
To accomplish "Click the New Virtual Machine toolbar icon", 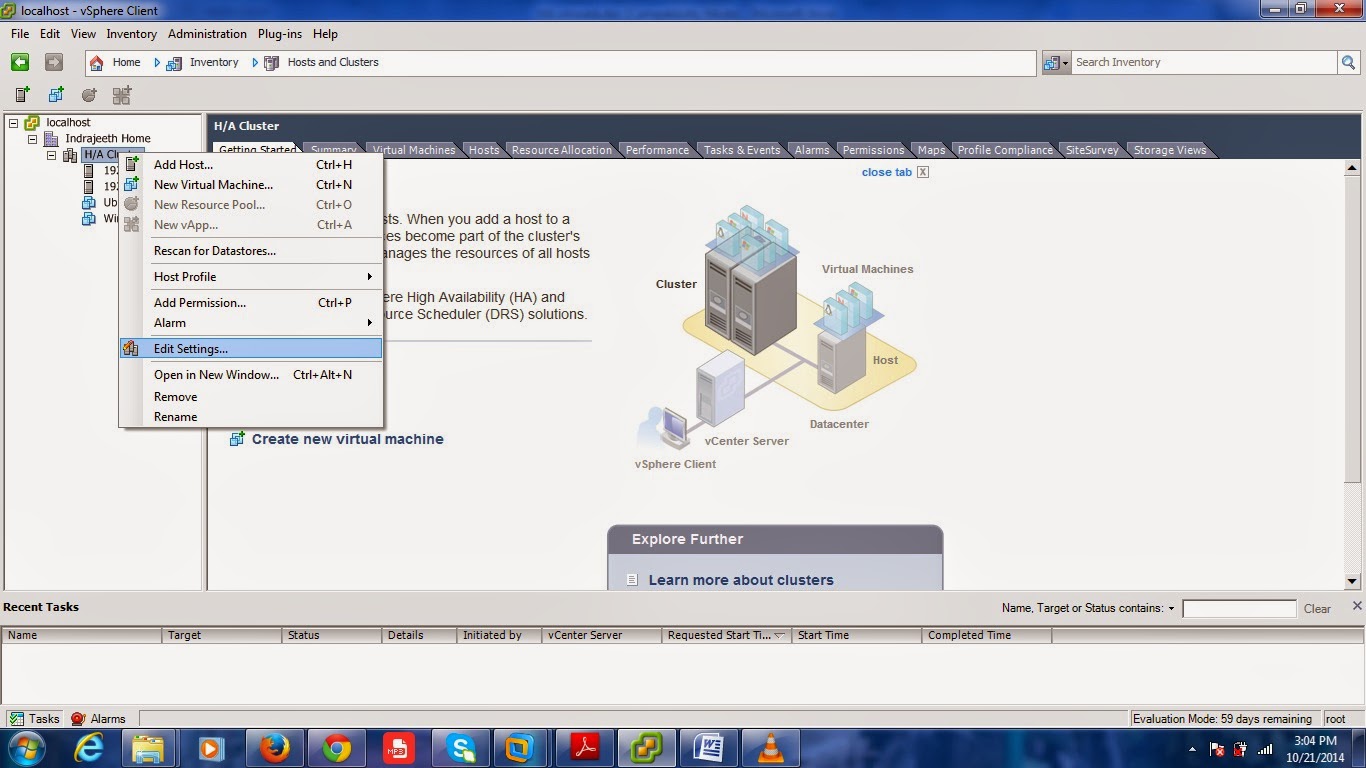I will point(56,94).
